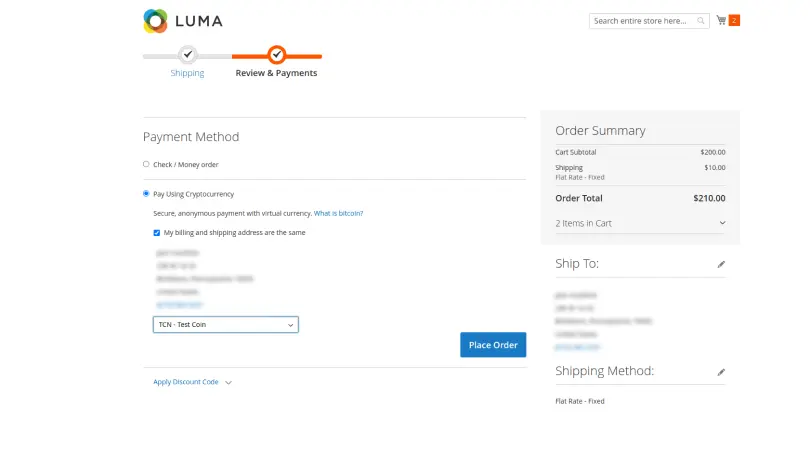Click Review & Payments step label

tap(276, 73)
